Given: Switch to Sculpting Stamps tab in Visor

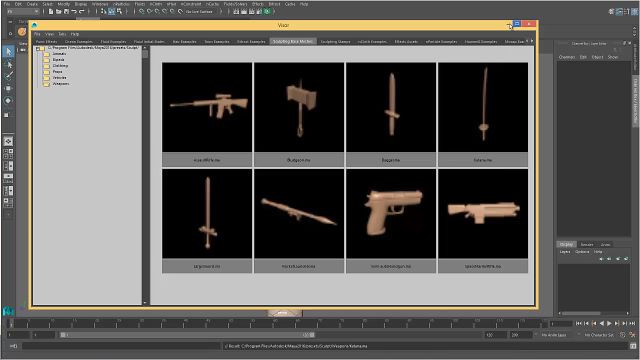Looking at the screenshot, I should (335, 42).
